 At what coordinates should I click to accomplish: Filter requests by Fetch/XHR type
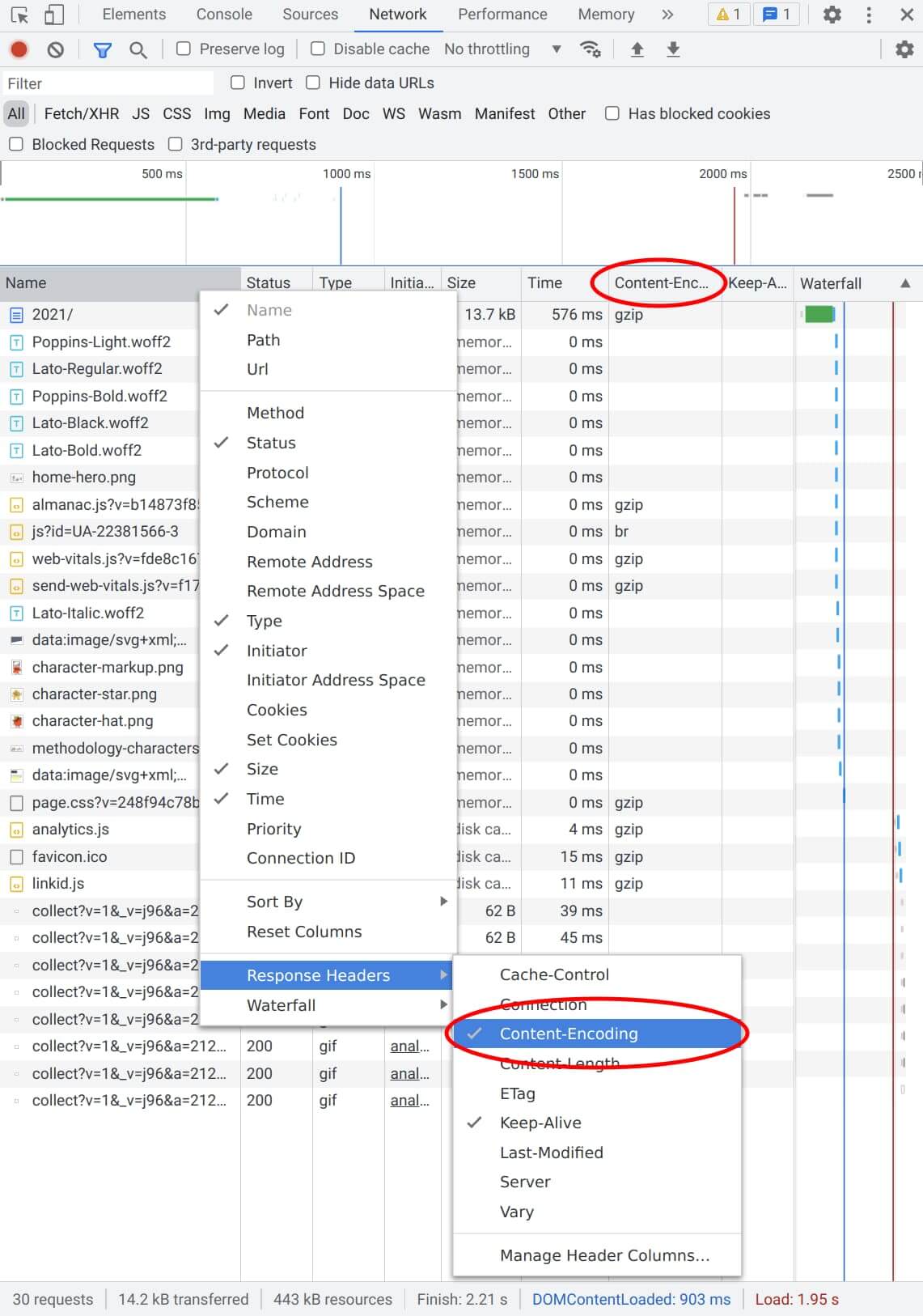(x=81, y=114)
